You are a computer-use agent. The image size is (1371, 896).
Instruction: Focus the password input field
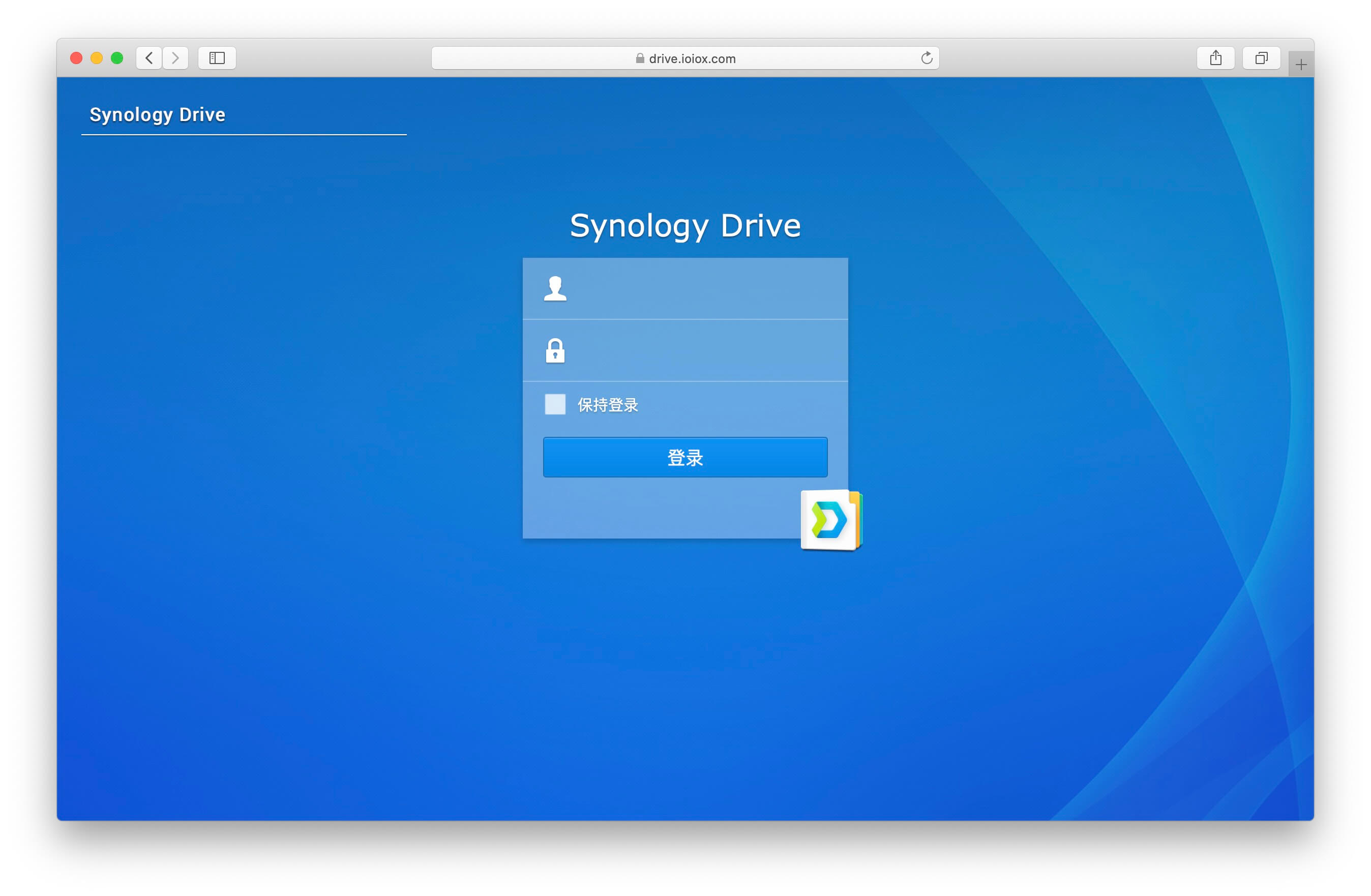tap(685, 351)
